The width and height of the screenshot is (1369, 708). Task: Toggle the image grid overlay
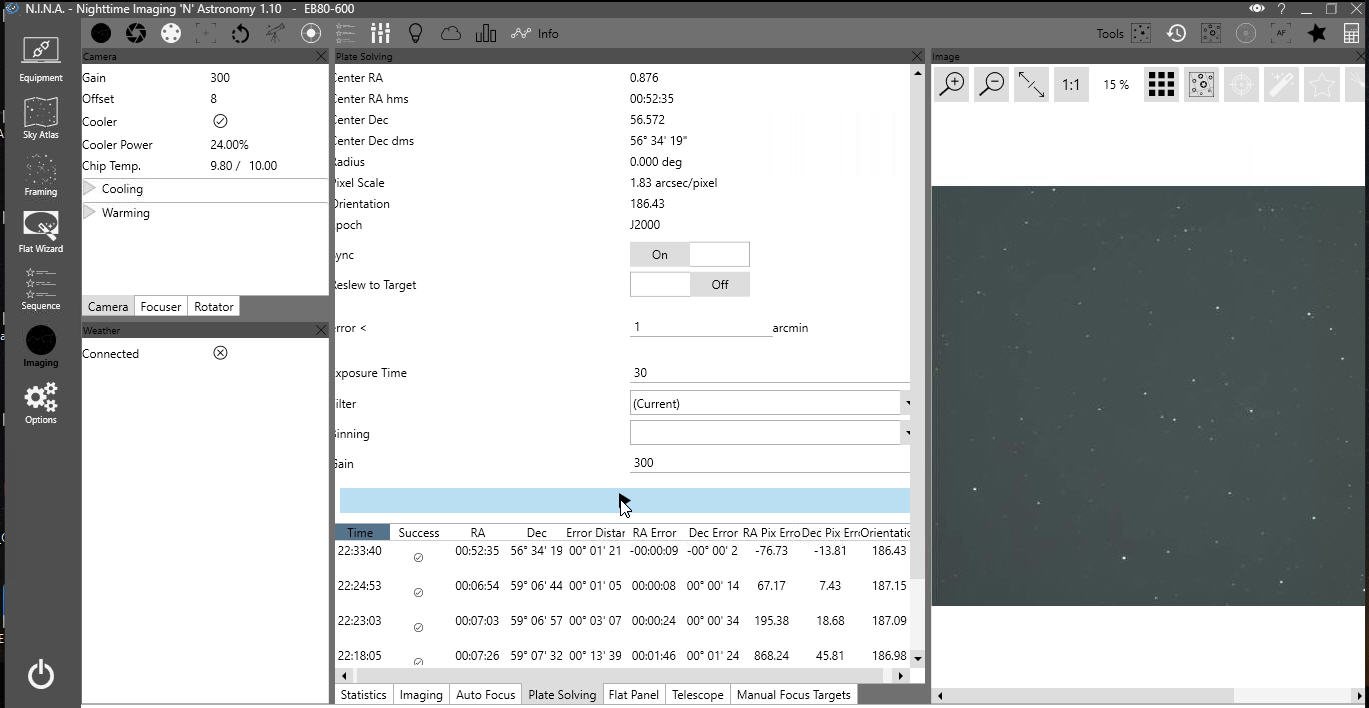point(1161,85)
